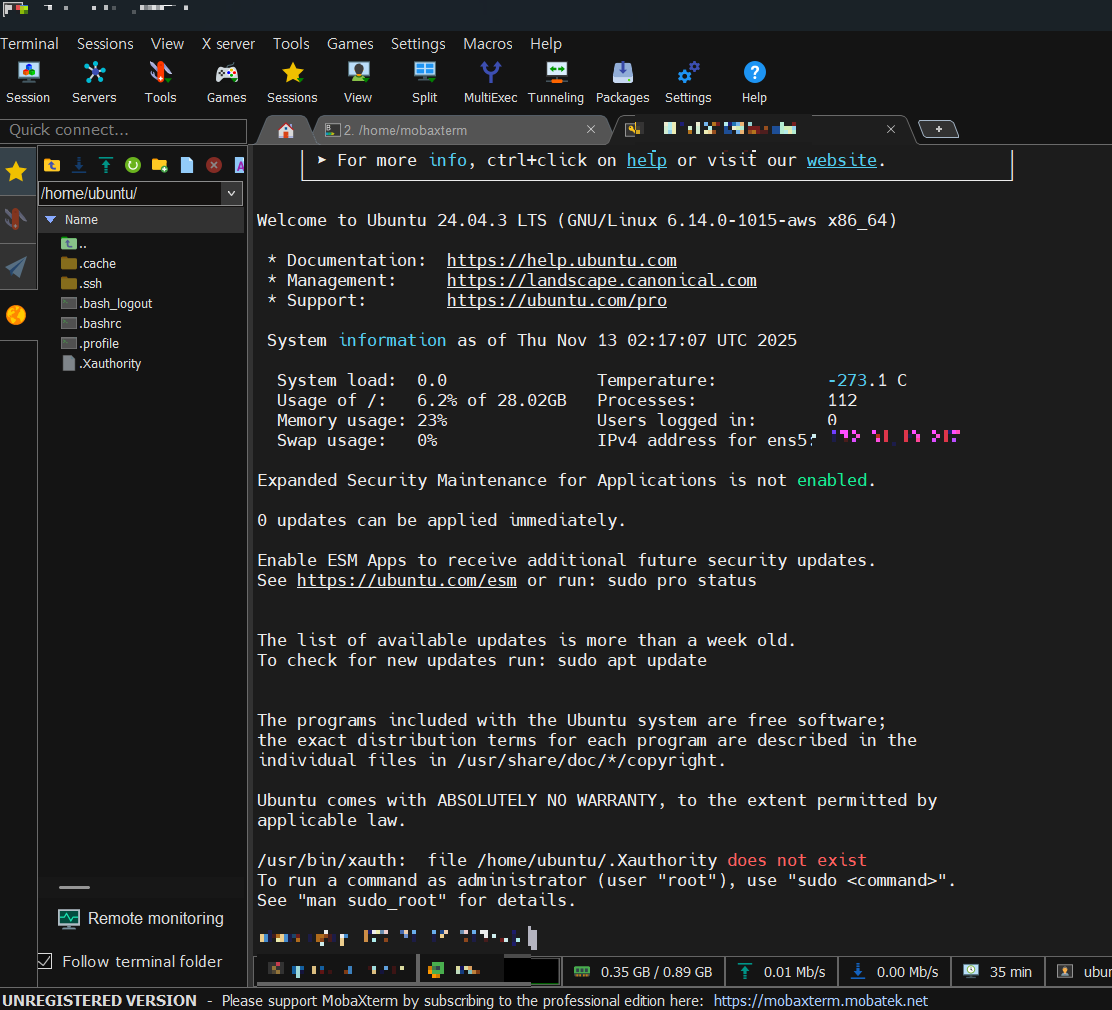Open the Macros menu

[488, 44]
